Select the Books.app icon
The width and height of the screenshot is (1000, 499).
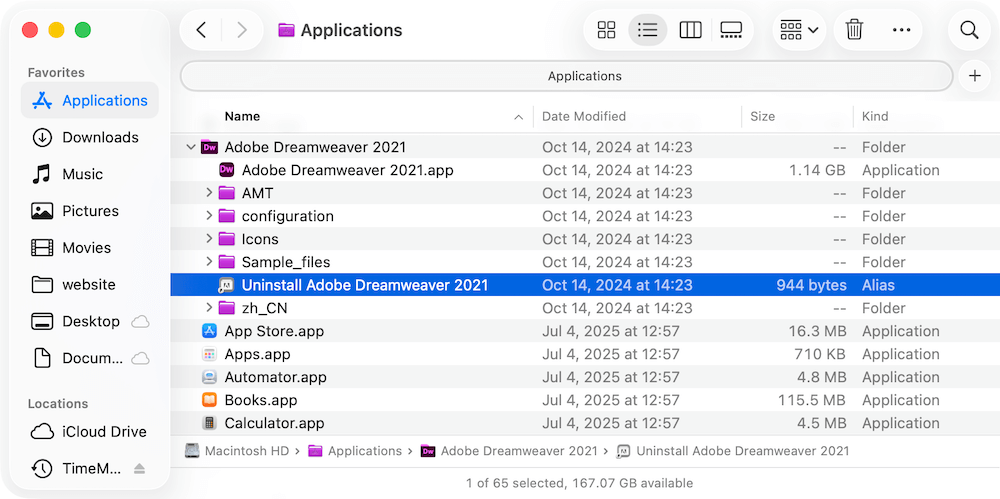[x=209, y=400]
